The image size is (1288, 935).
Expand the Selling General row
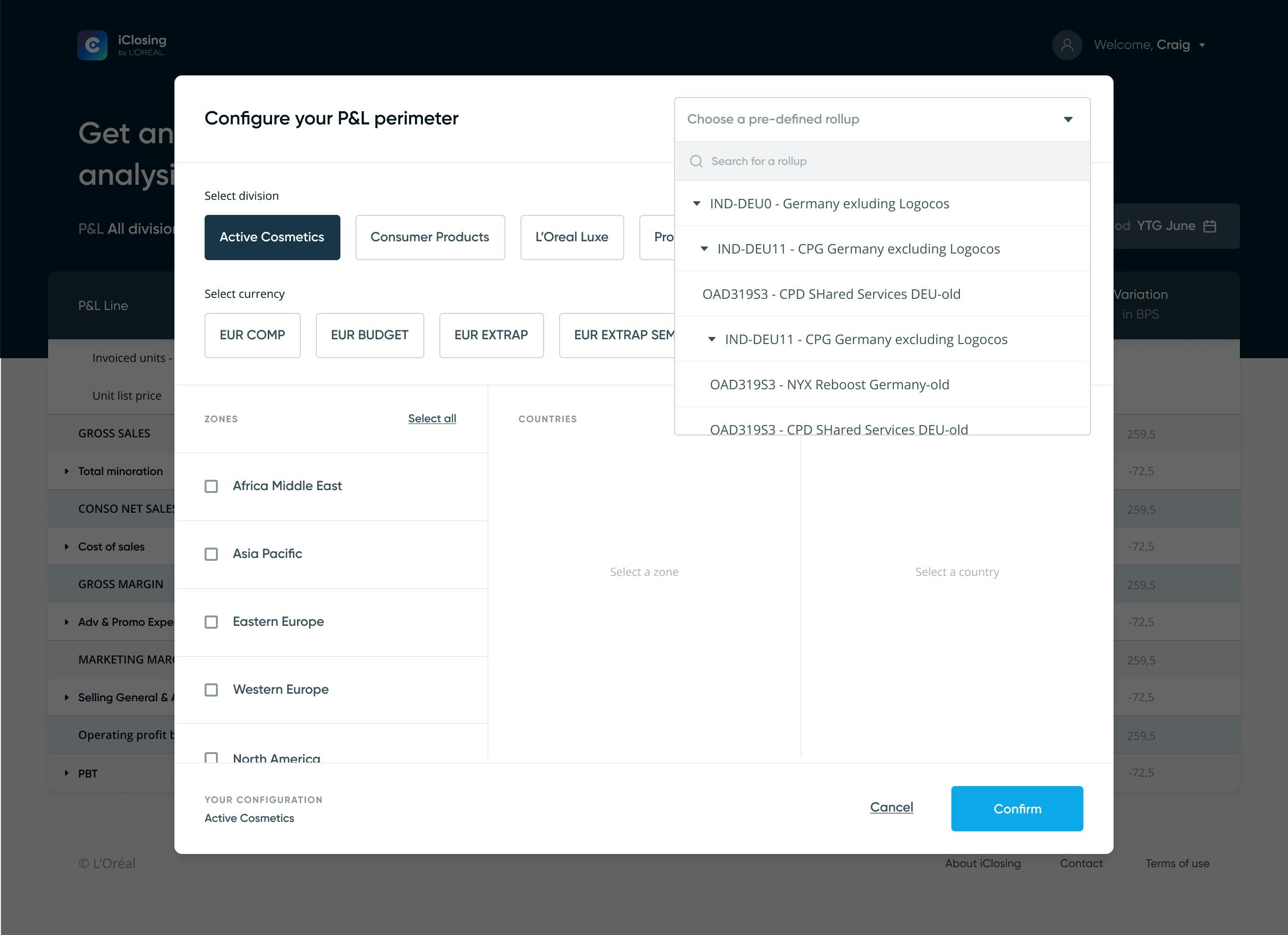(66, 697)
